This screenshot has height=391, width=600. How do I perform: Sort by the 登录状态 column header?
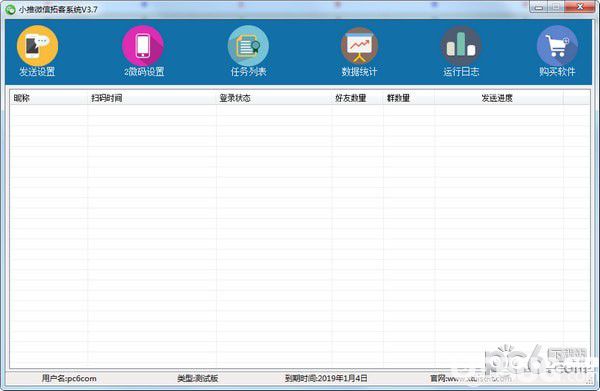(274, 98)
